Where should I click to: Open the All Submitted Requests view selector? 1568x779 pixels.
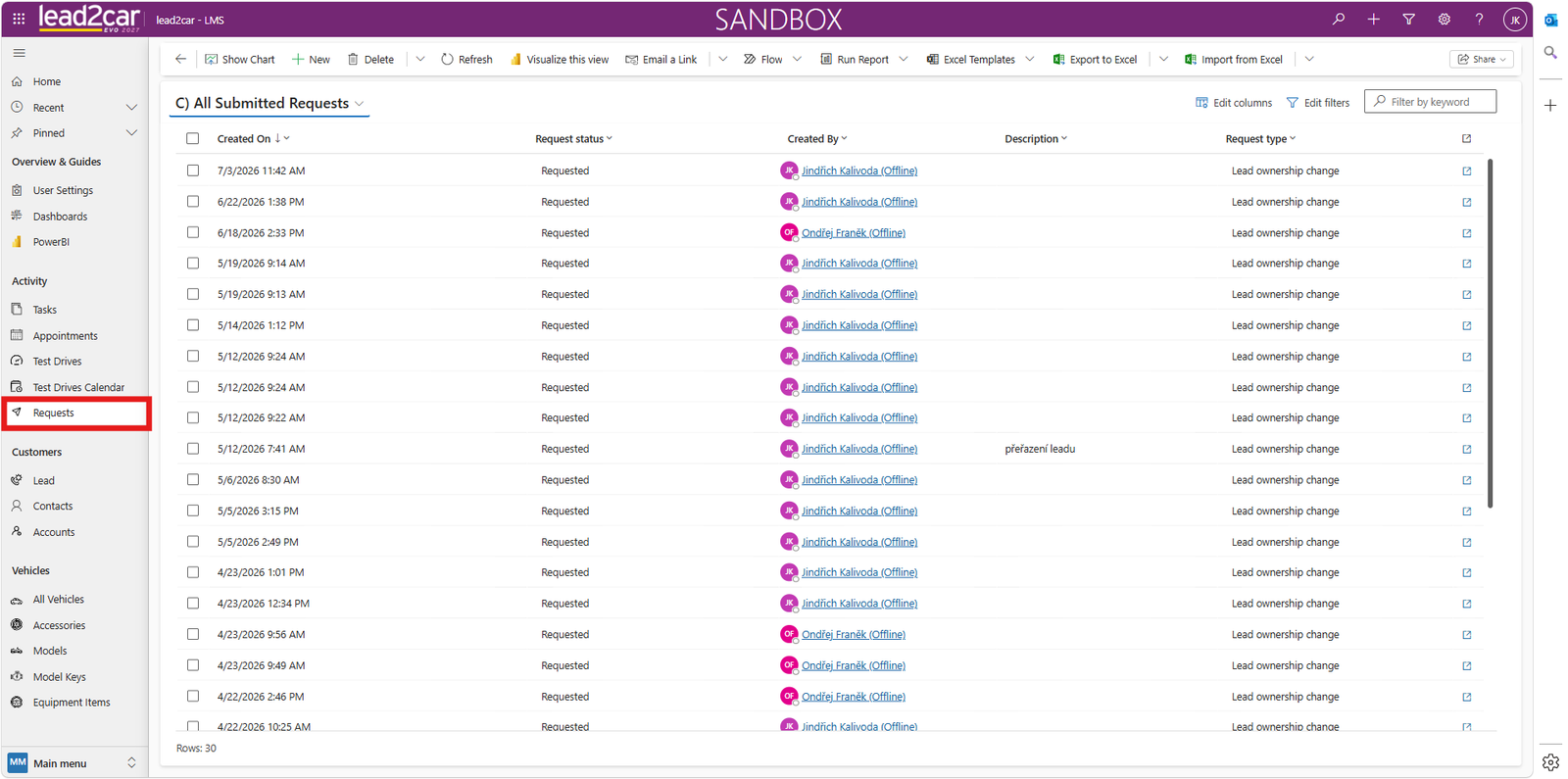click(x=269, y=103)
